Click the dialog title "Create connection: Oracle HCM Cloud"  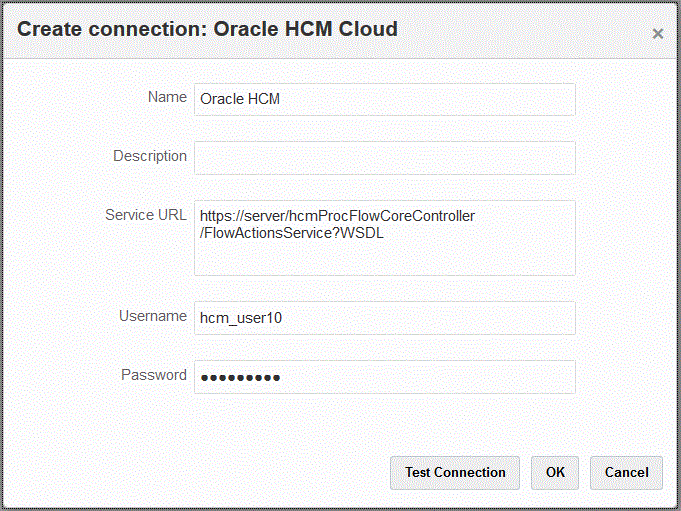pyautogui.click(x=207, y=29)
